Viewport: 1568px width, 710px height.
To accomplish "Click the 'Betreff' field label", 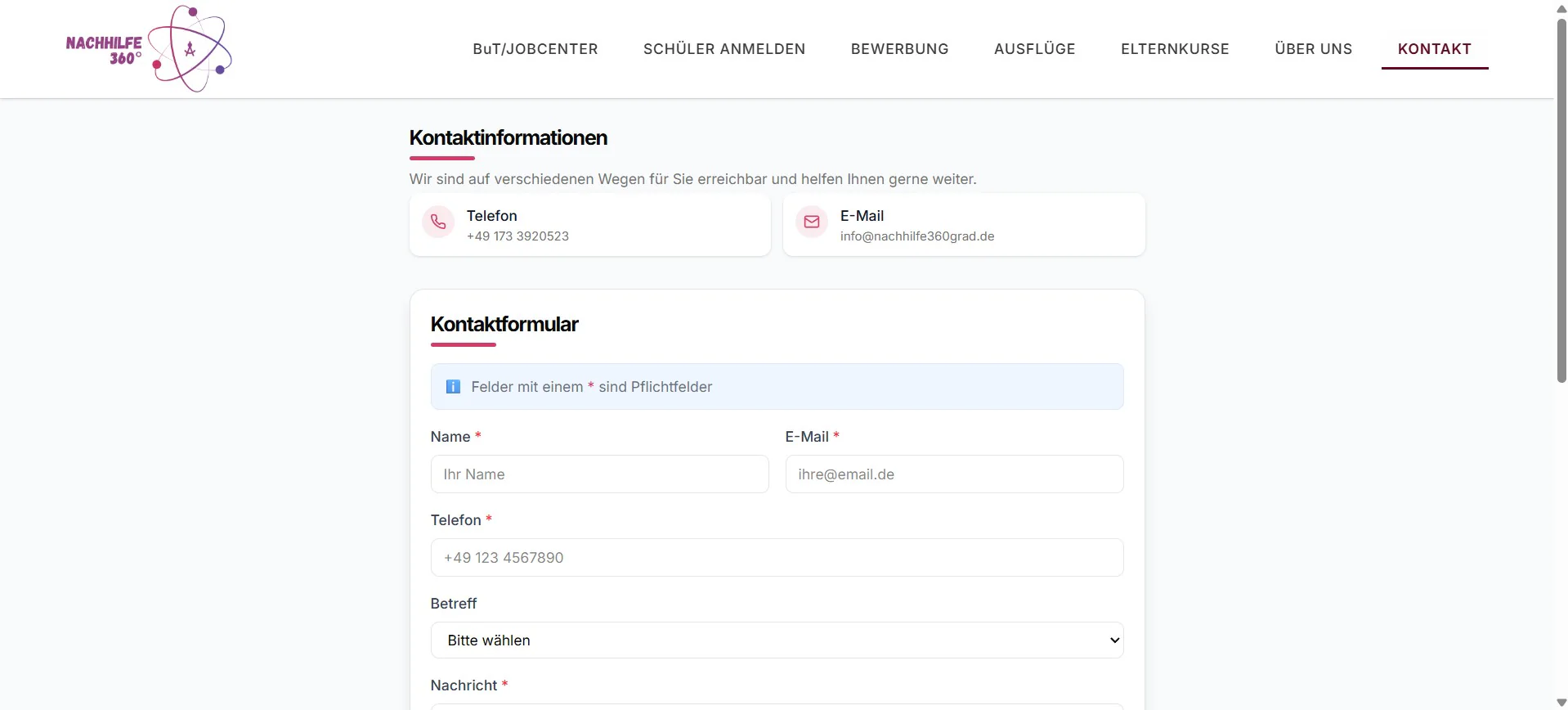I will point(454,604).
